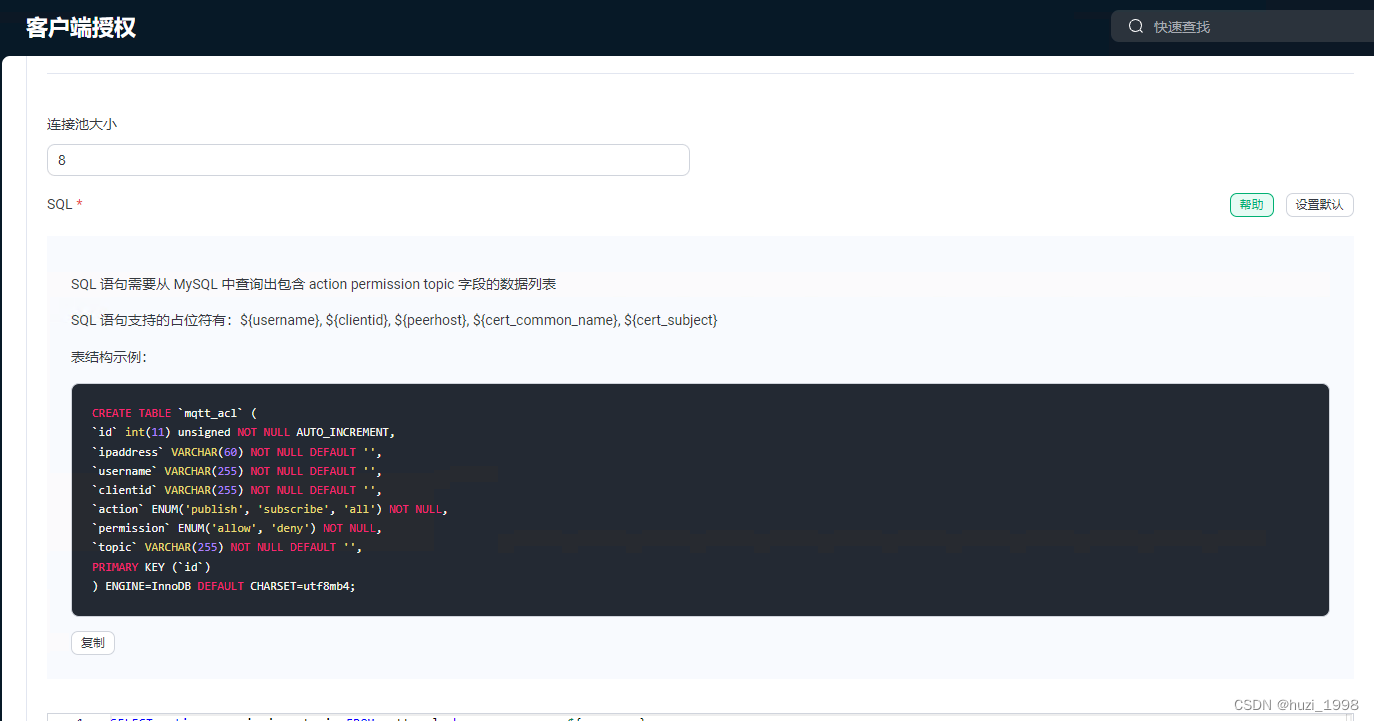1374x721 pixels.
Task: Focus the 快速查找 quick search field
Action: (1242, 27)
